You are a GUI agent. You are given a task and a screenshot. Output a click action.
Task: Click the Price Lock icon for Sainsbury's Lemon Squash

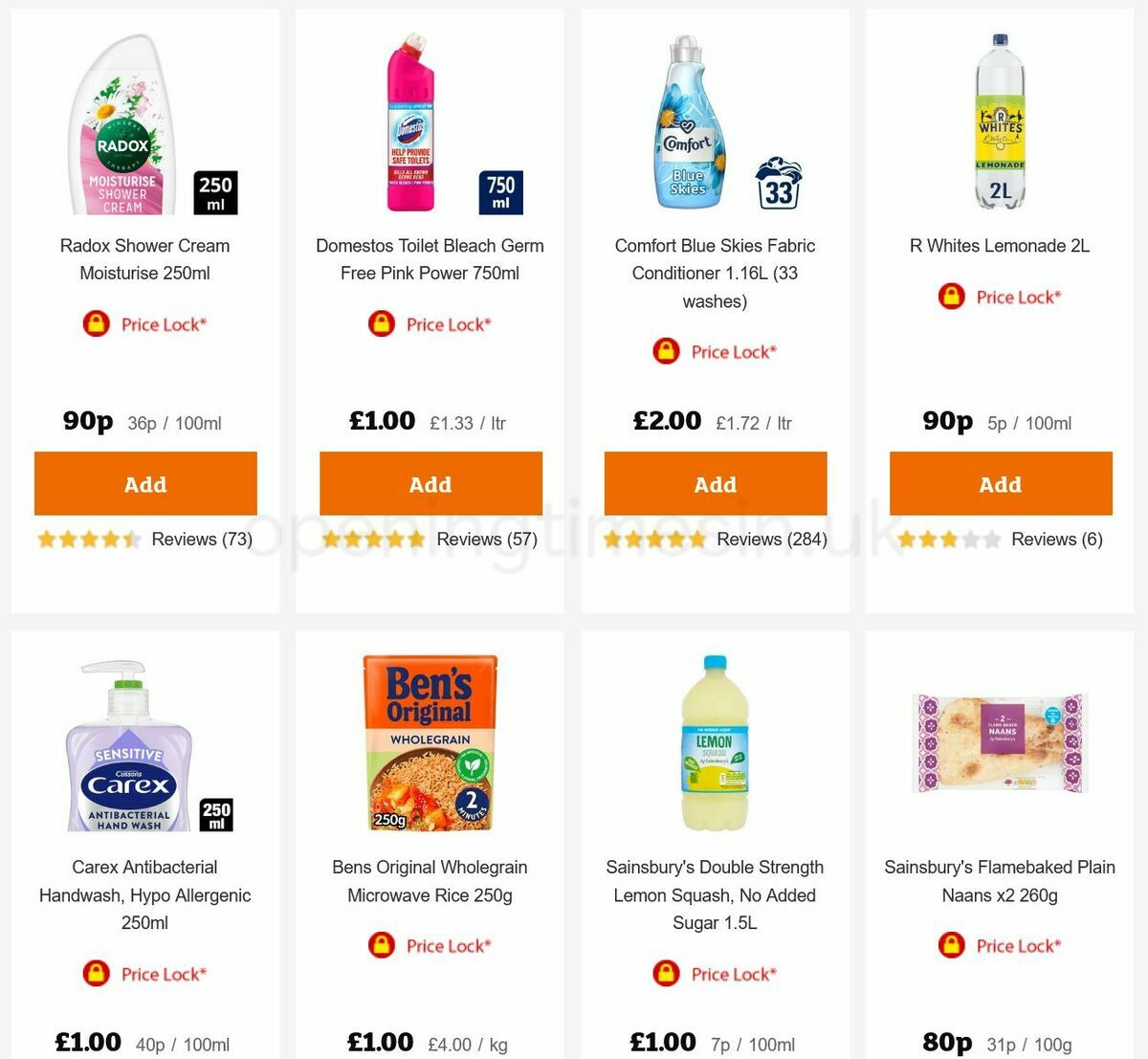tap(667, 973)
